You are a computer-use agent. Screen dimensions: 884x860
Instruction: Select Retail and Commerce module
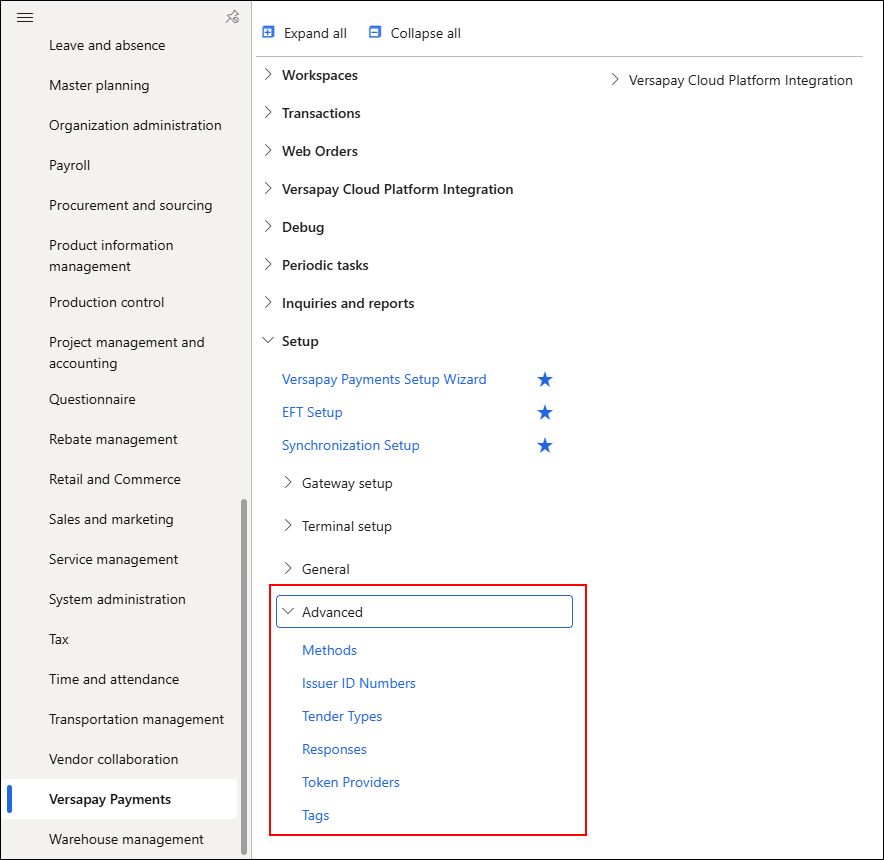115,479
